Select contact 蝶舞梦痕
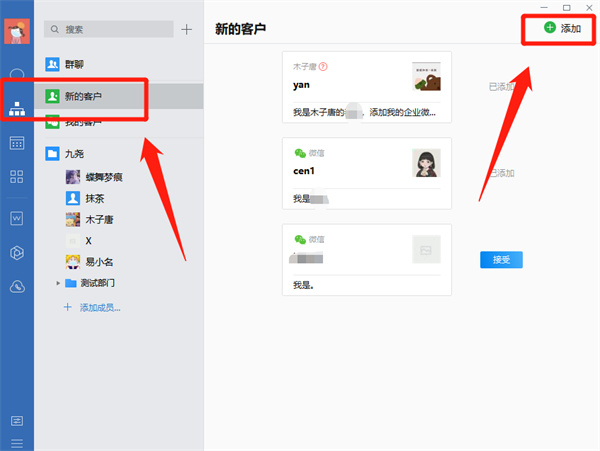 tap(119, 177)
